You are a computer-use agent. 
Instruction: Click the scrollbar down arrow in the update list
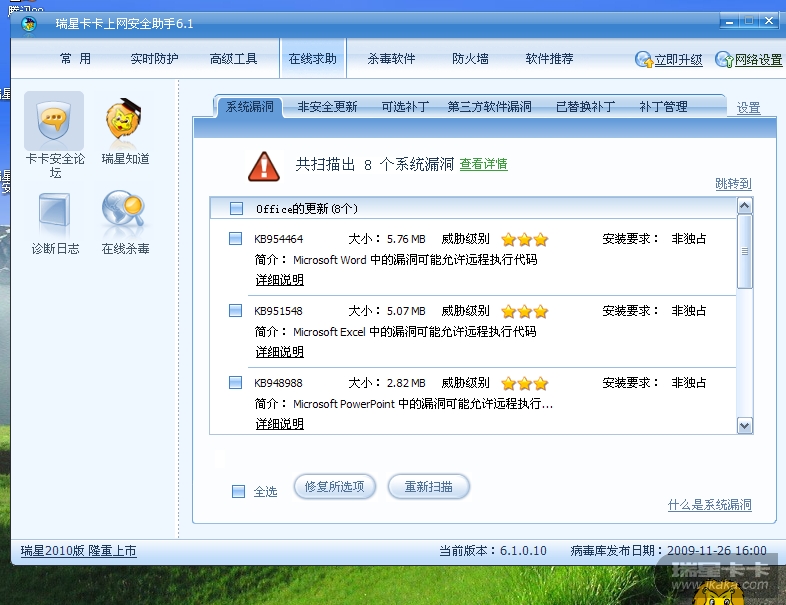coord(744,426)
